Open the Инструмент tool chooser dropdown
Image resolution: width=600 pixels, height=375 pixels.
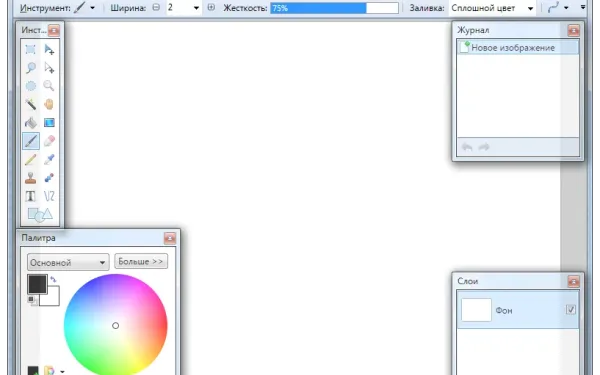pyautogui.click(x=92, y=8)
